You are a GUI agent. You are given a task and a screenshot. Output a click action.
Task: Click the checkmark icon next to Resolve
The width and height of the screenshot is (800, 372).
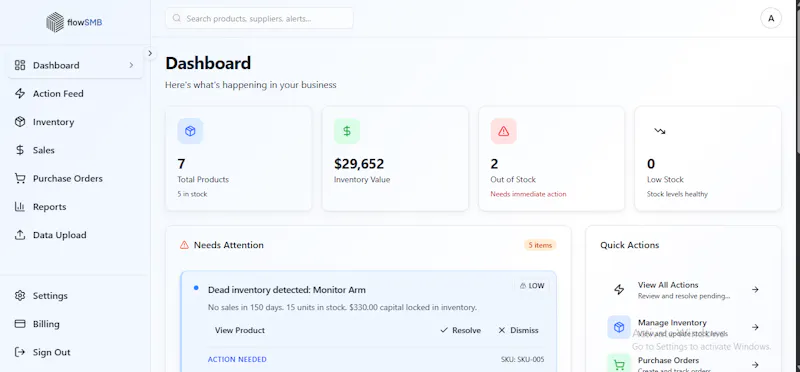tap(444, 330)
